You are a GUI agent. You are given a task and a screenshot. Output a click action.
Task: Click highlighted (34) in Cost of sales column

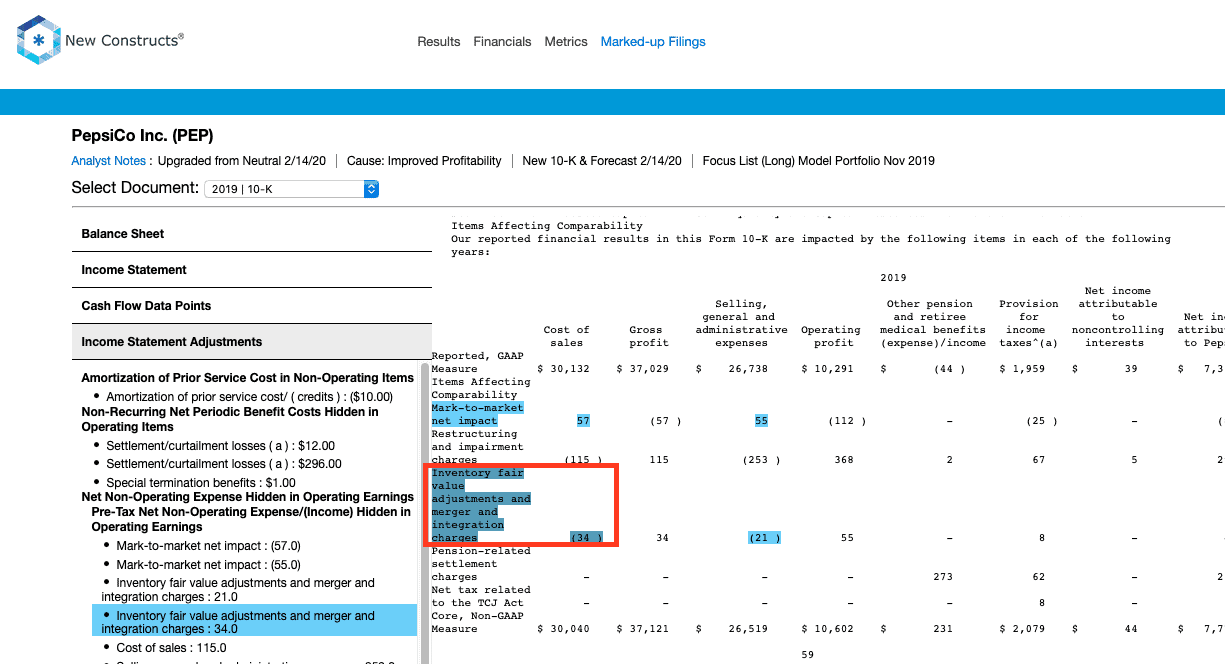coord(586,538)
